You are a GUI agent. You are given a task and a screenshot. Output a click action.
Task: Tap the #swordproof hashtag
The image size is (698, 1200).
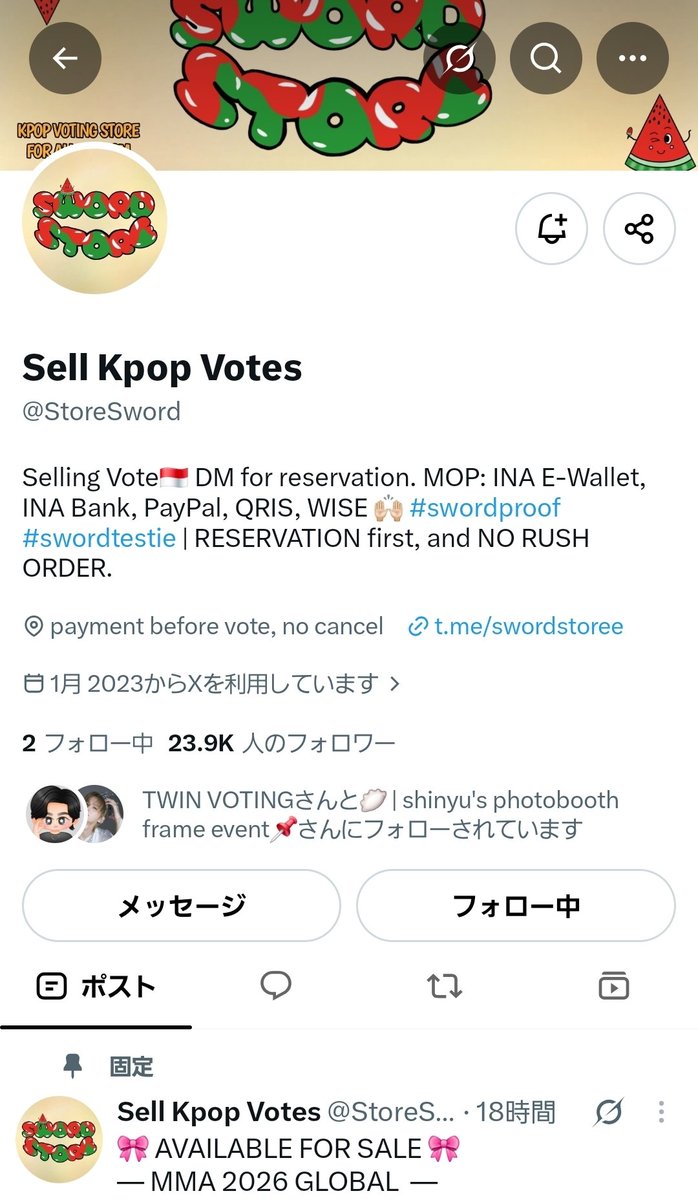click(485, 507)
